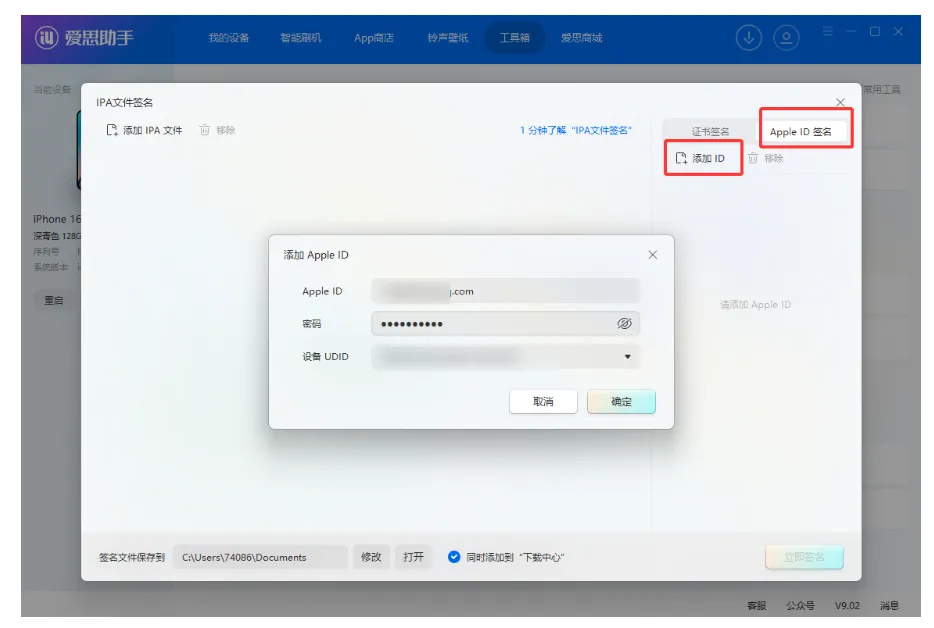
Task: Click 确定 to confirm Apple ID
Action: click(x=621, y=402)
